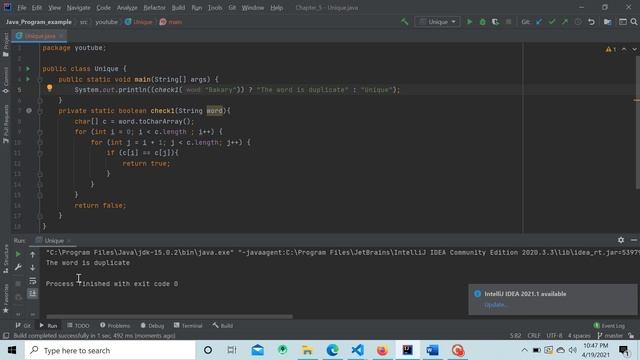Click the rollback undo arrow icon
Viewport: 640px width, 360px height.
(591, 22)
